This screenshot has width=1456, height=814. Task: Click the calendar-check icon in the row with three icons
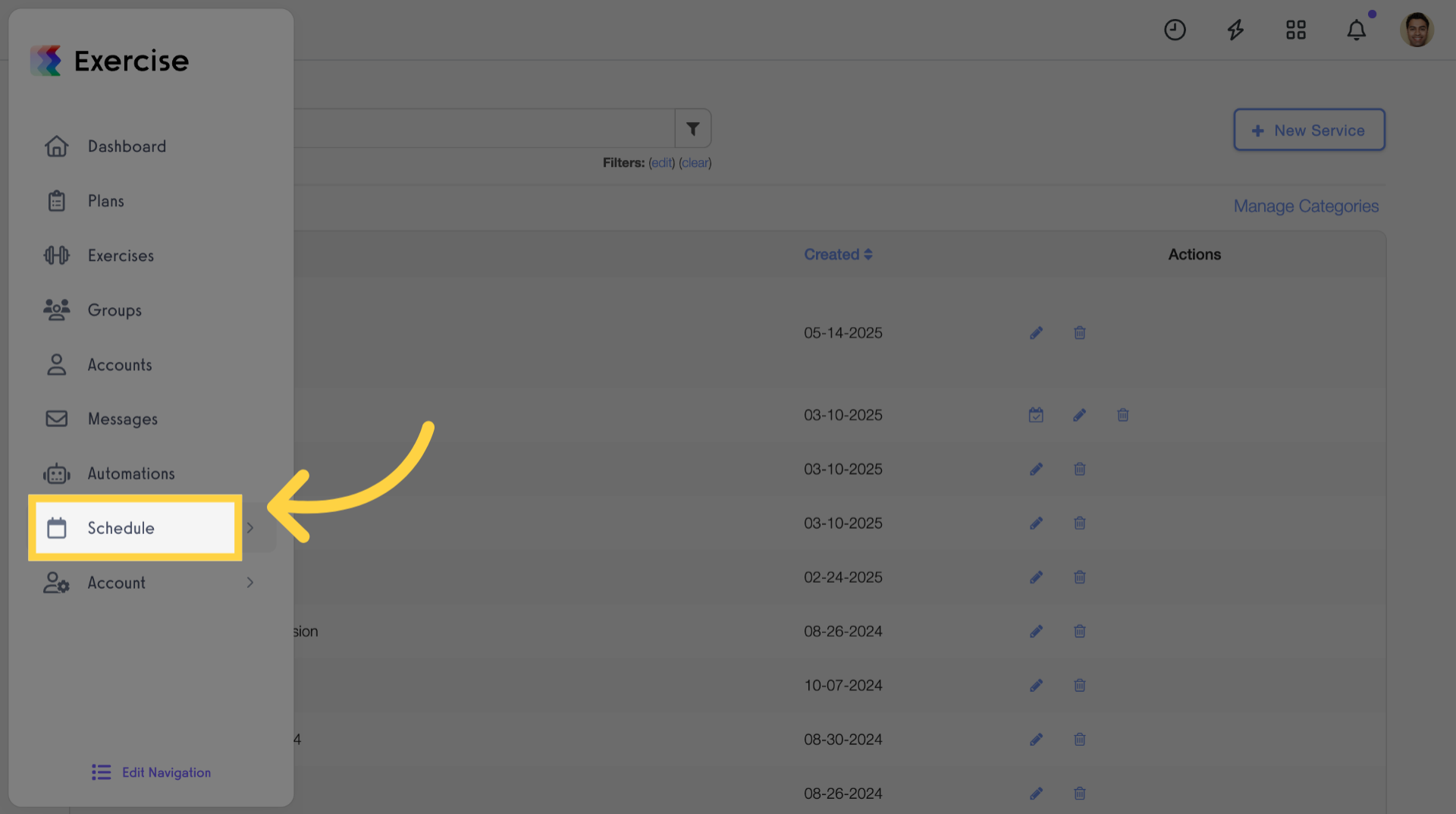(x=1036, y=415)
